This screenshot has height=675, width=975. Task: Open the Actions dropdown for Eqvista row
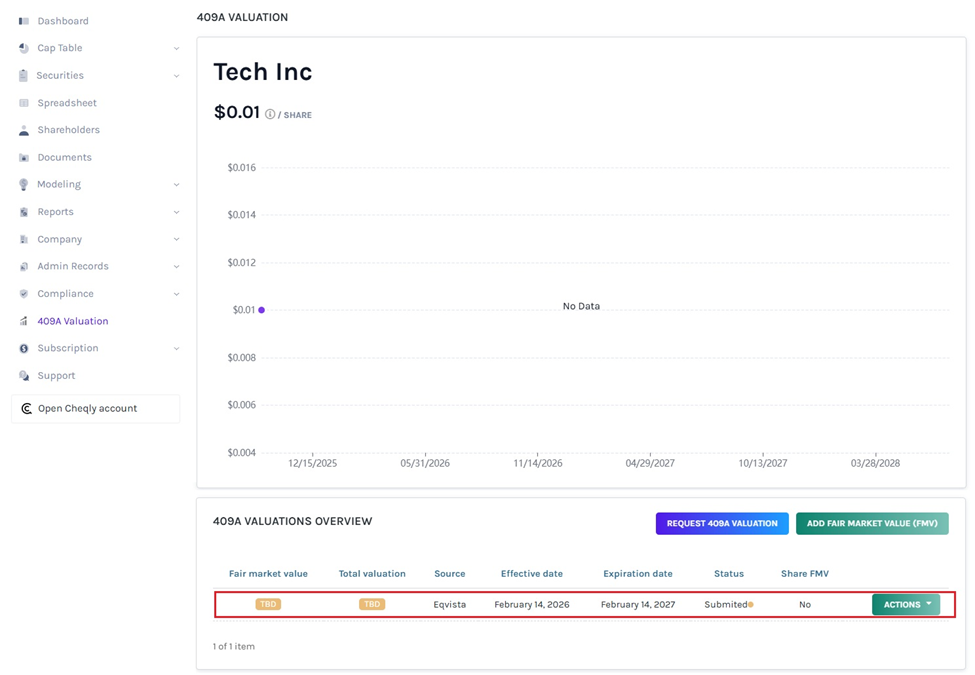(905, 605)
